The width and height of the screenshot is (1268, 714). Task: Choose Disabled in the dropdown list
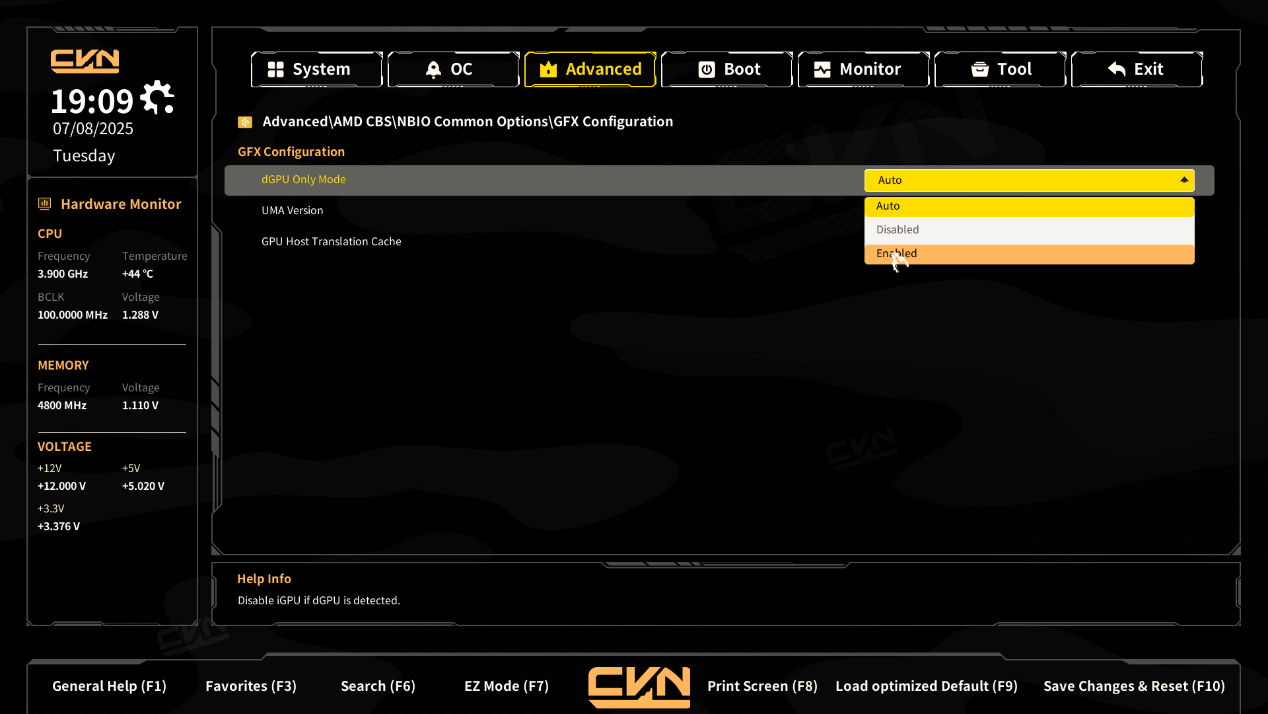(1029, 230)
